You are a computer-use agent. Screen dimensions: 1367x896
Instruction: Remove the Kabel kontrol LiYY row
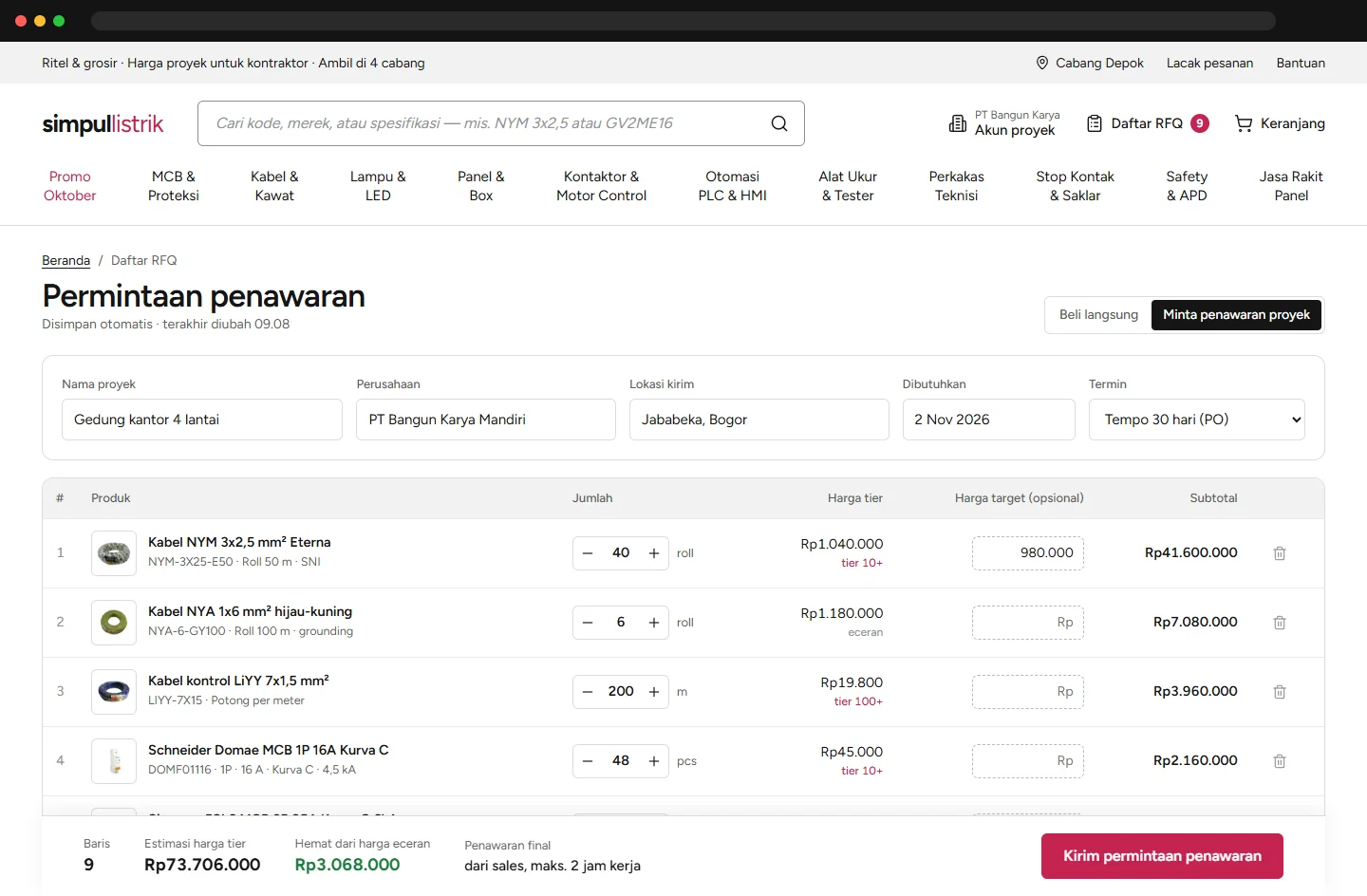tap(1280, 692)
